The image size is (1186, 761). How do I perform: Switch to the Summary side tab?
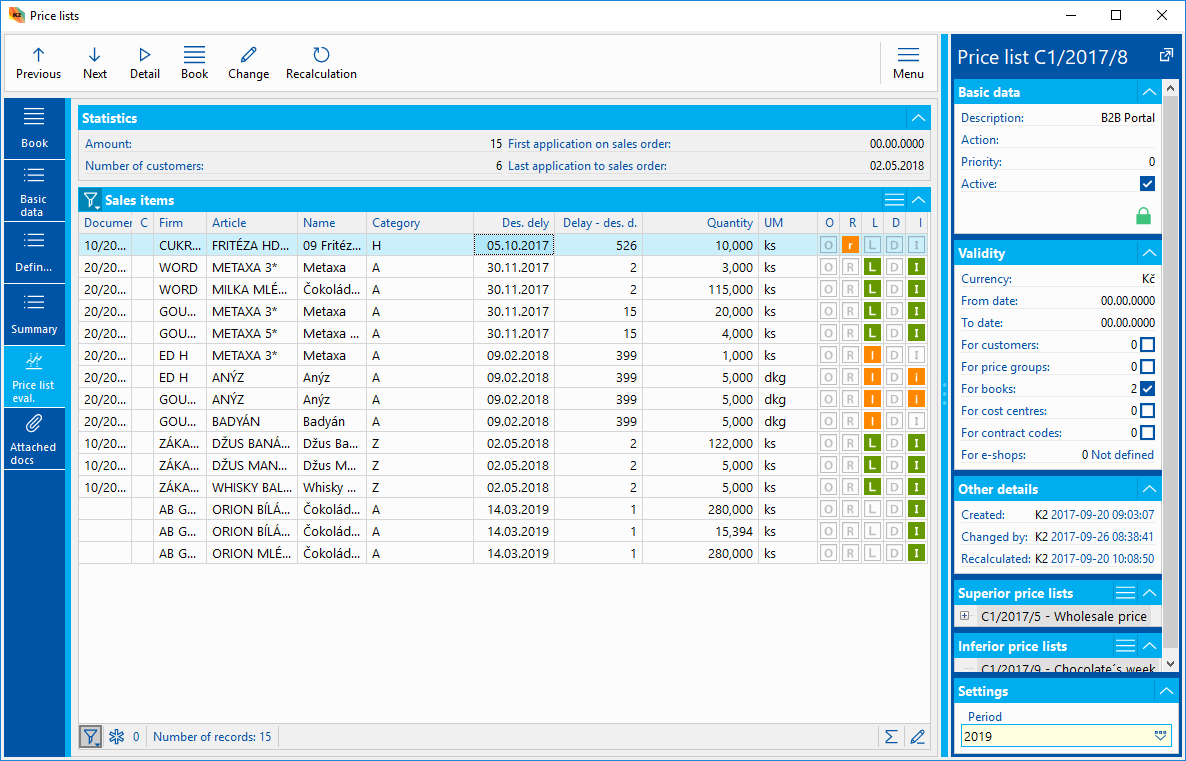[34, 315]
